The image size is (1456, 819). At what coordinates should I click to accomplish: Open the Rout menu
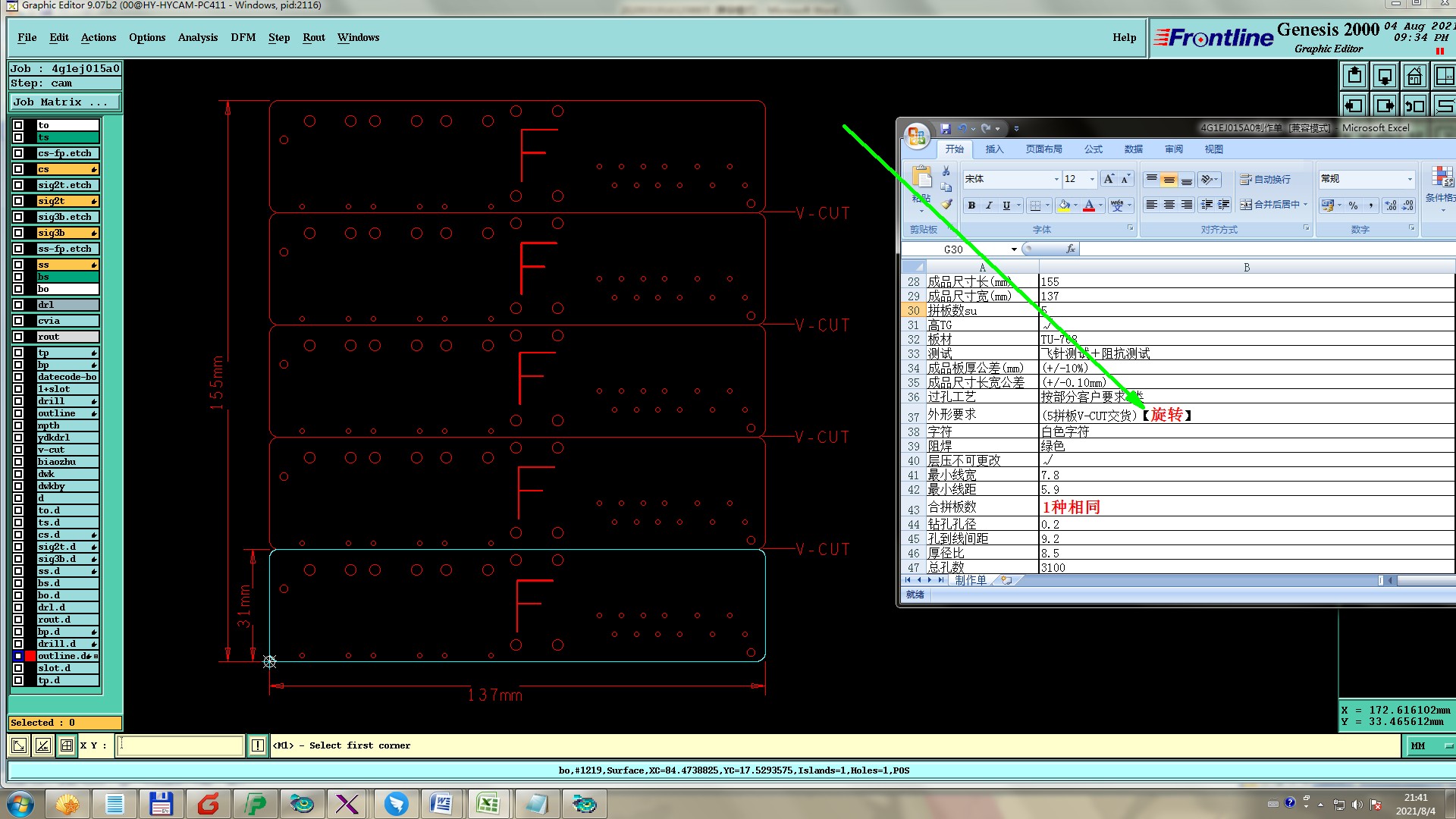(x=313, y=37)
